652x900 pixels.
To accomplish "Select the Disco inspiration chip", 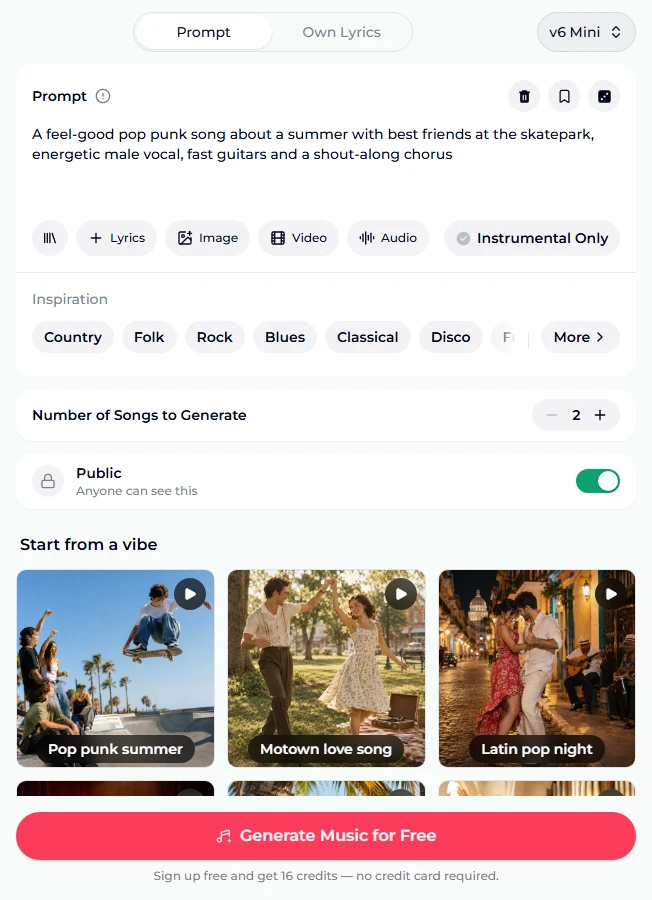I will click(451, 337).
